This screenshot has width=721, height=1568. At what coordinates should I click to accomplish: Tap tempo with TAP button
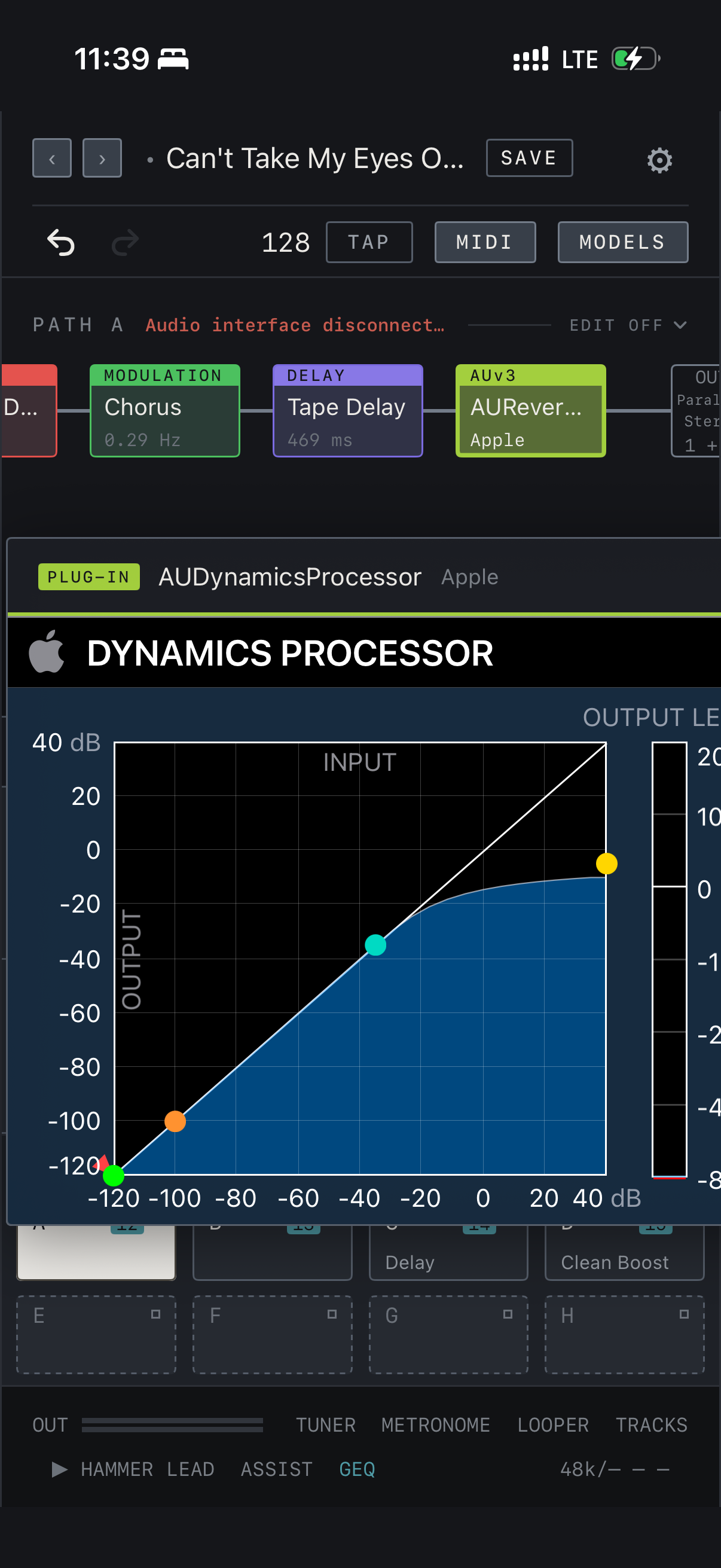click(369, 242)
